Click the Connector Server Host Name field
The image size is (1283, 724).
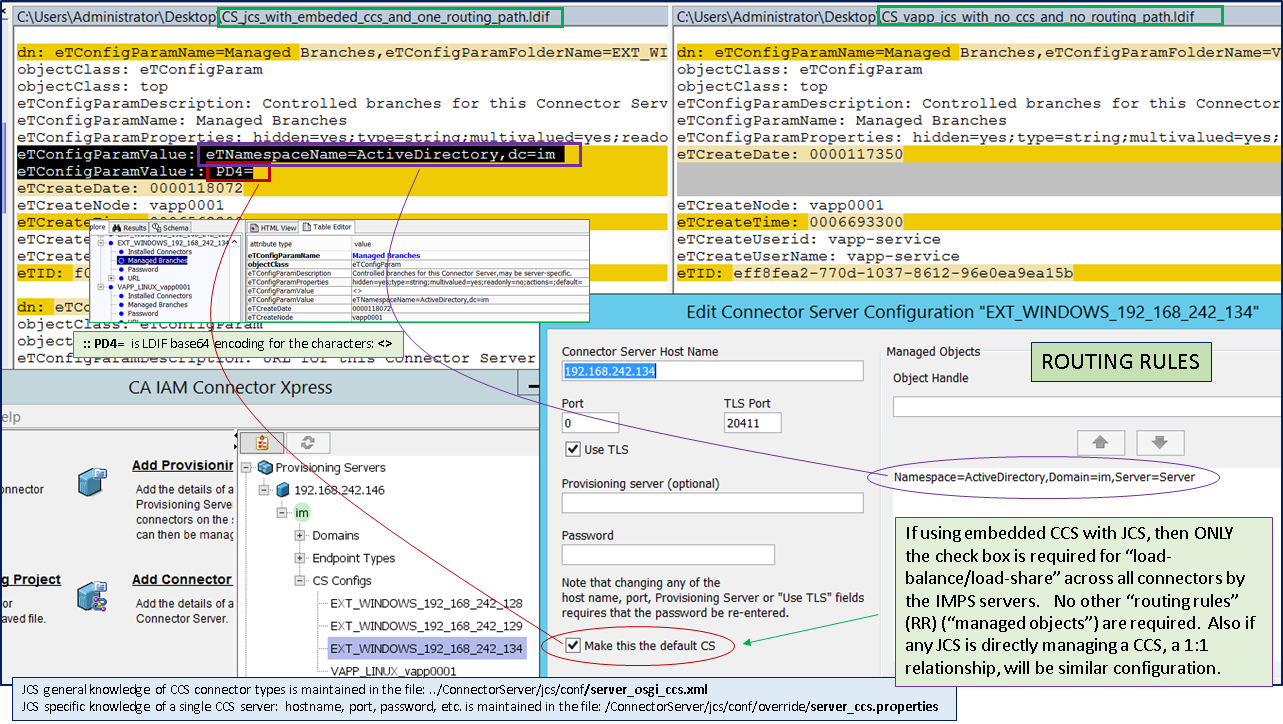tap(712, 370)
